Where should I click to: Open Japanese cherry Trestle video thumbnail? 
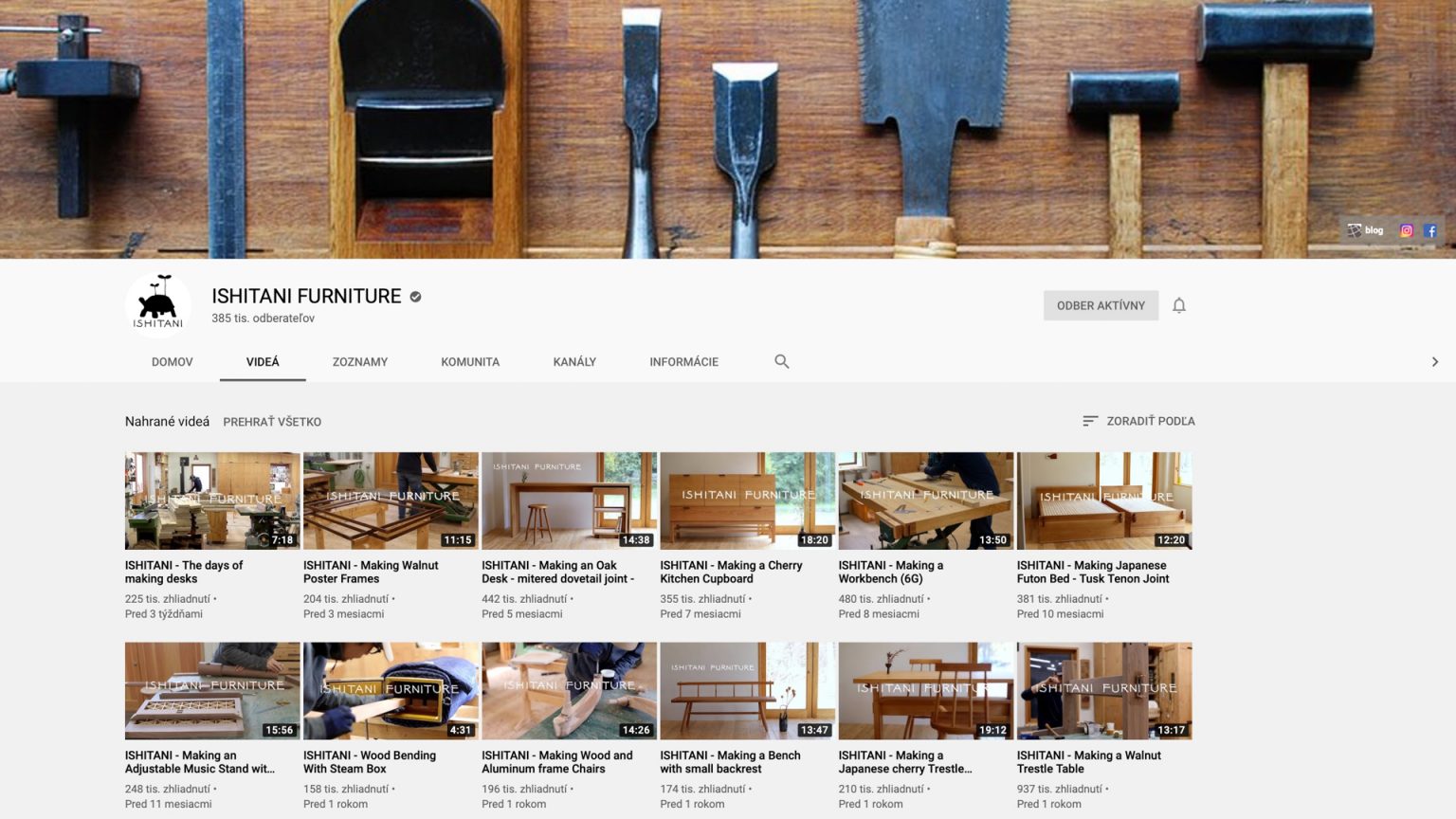click(x=926, y=691)
